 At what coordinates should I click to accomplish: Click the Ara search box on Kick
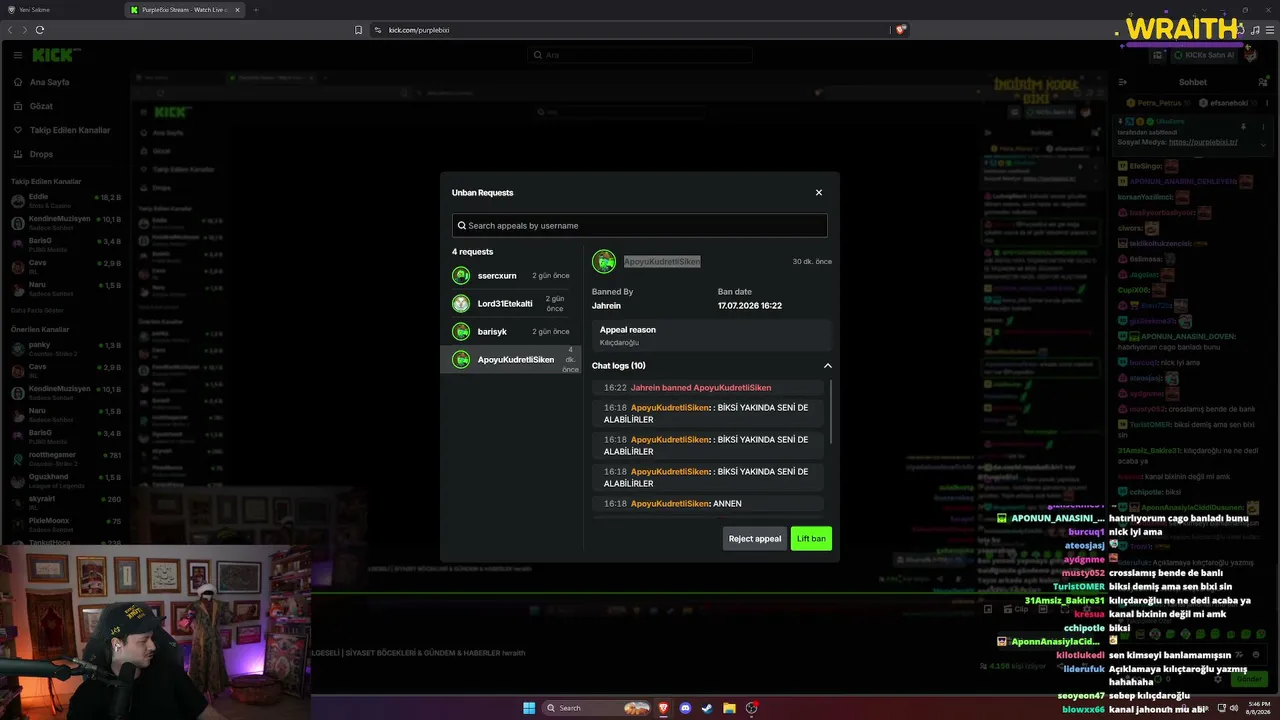(x=640, y=55)
